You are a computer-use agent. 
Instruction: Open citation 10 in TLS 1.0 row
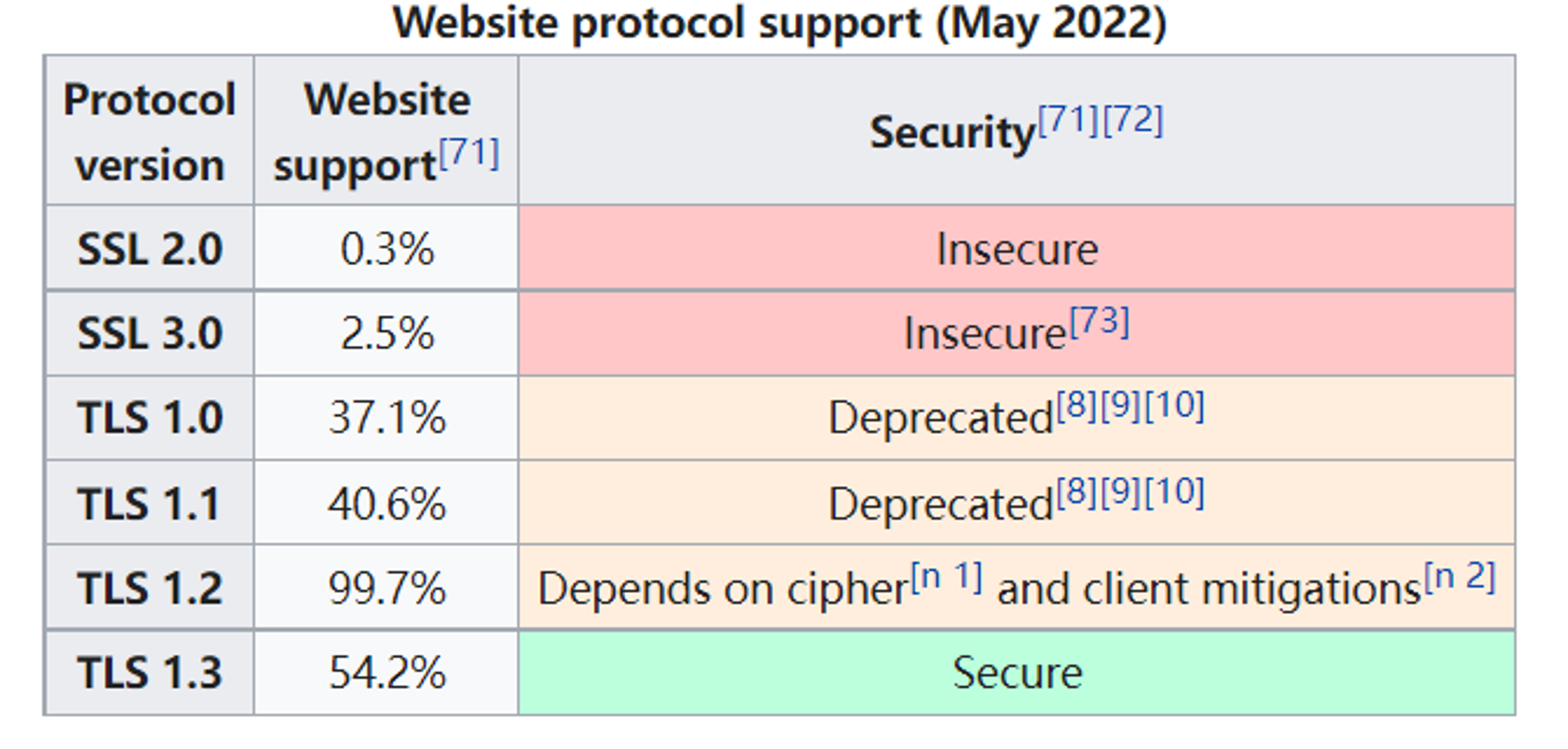pos(1174,405)
